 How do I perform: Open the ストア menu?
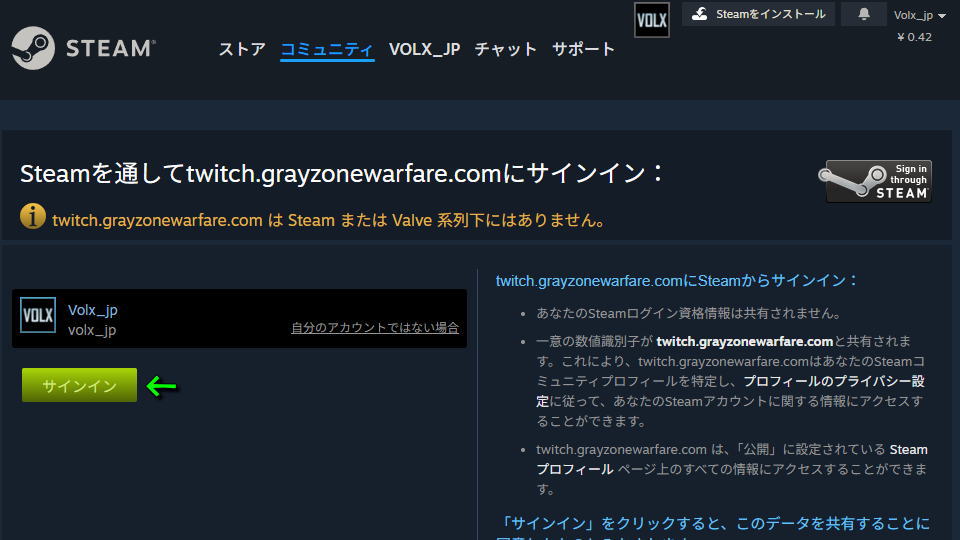[x=242, y=49]
